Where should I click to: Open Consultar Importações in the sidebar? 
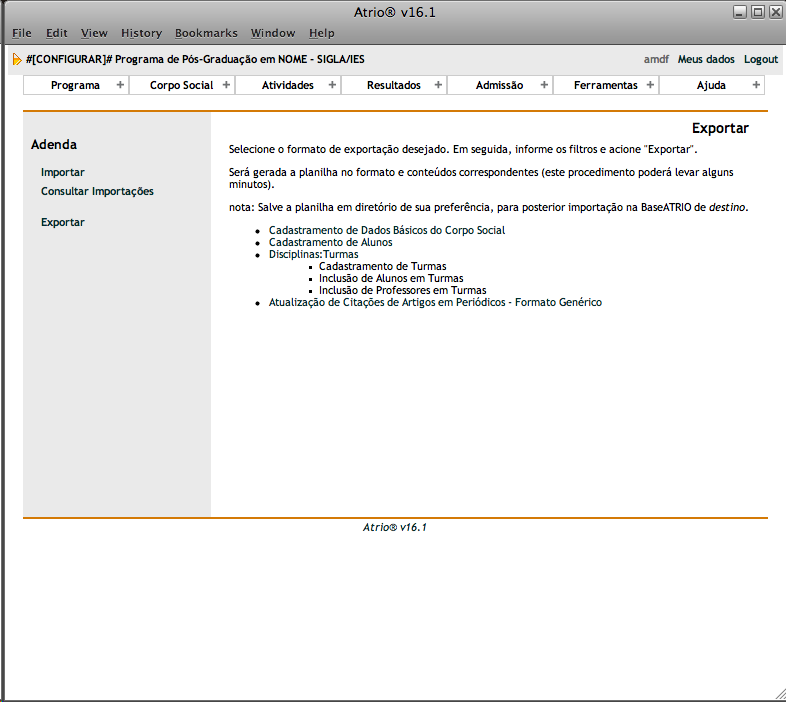pos(97,191)
